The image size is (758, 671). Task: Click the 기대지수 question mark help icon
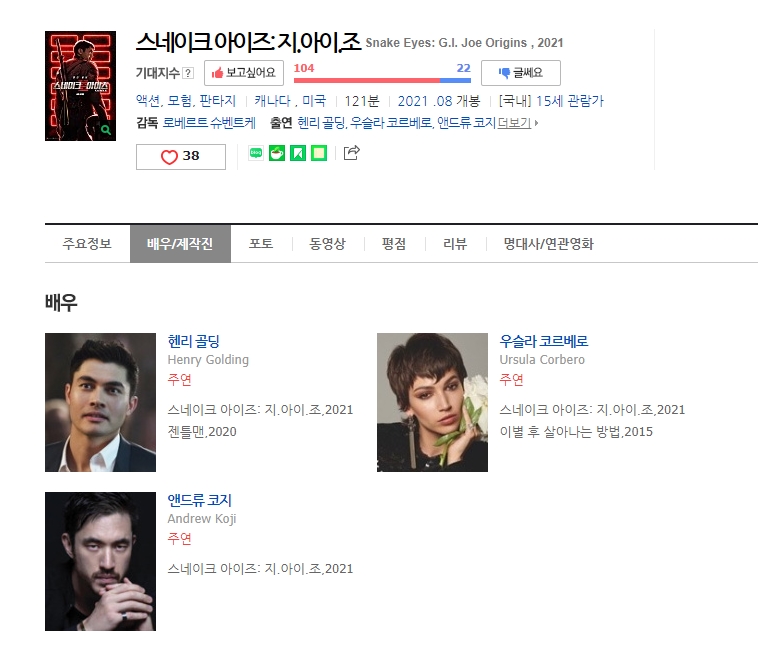tap(188, 73)
